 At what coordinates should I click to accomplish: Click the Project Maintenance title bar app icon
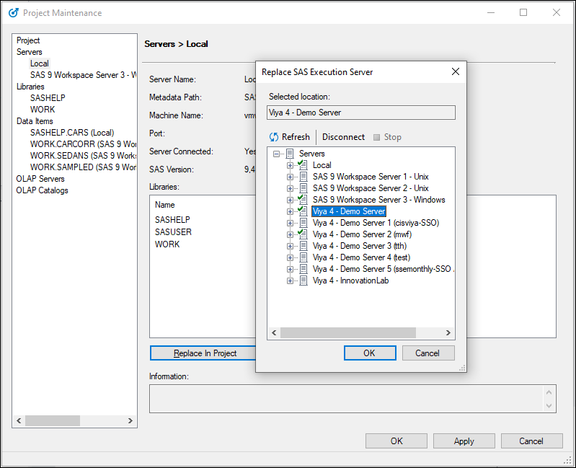(x=13, y=13)
